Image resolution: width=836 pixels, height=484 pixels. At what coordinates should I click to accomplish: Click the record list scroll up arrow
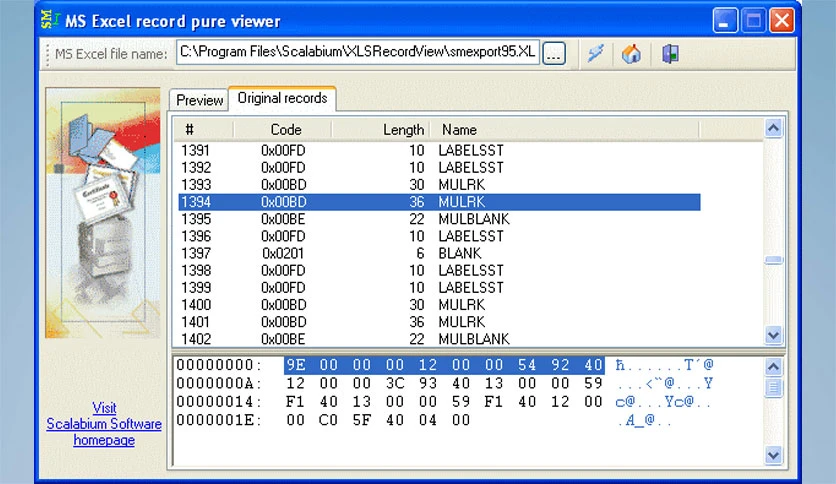click(x=773, y=128)
